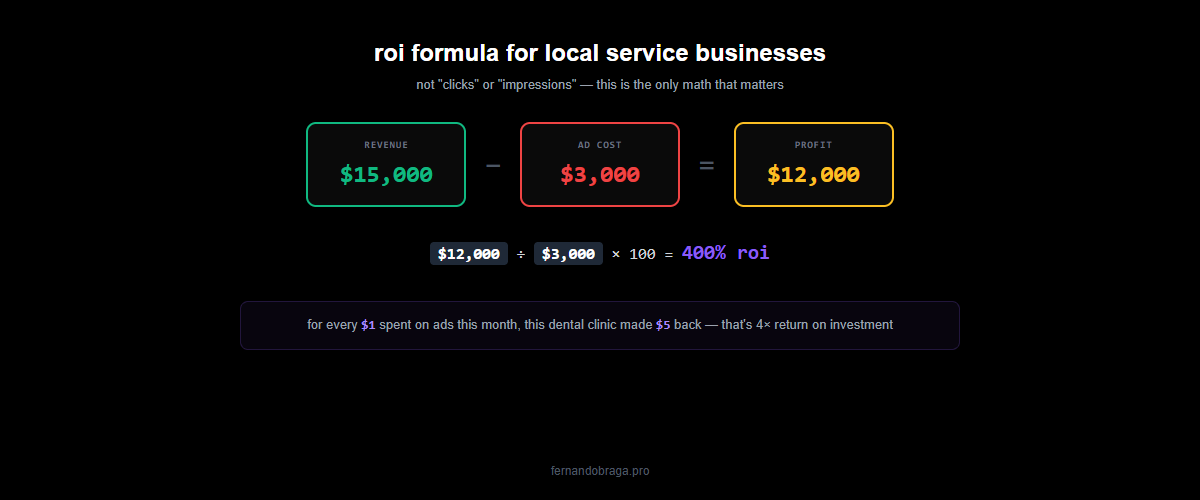
Task: Click the "roi formula for local service businesses" heading
Action: pyautogui.click(x=600, y=53)
